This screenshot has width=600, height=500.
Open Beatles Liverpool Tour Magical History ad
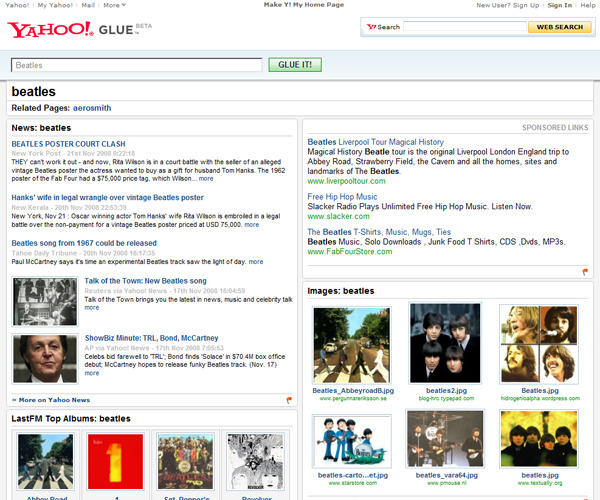(x=375, y=142)
